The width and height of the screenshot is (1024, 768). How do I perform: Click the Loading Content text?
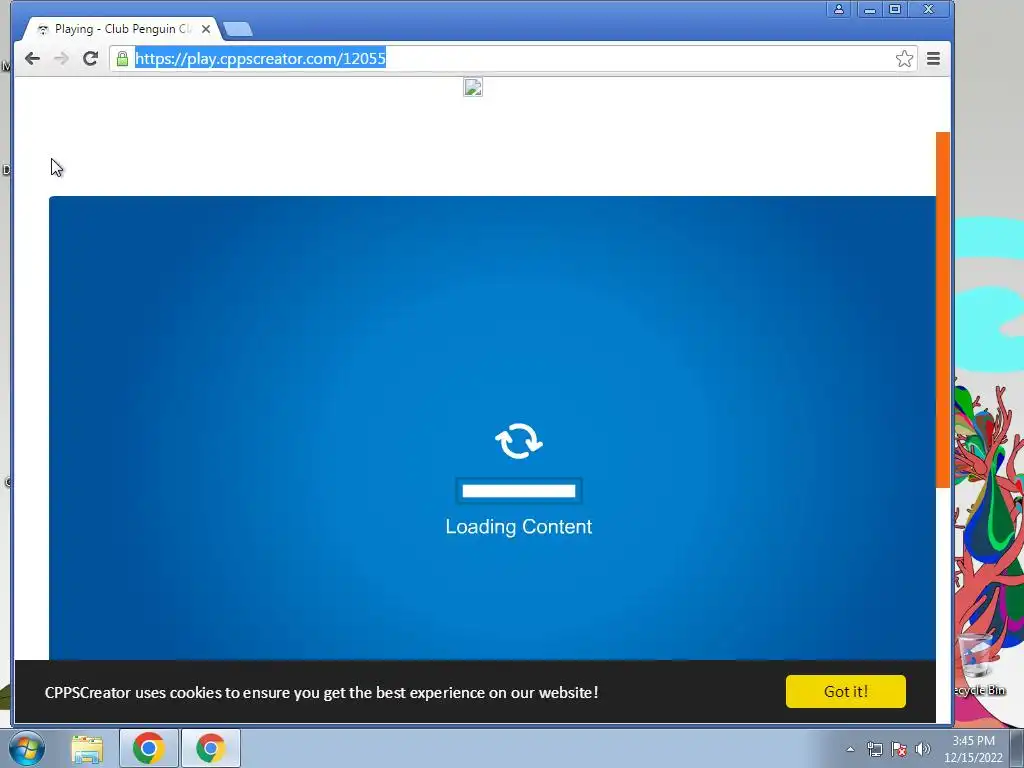point(519,527)
